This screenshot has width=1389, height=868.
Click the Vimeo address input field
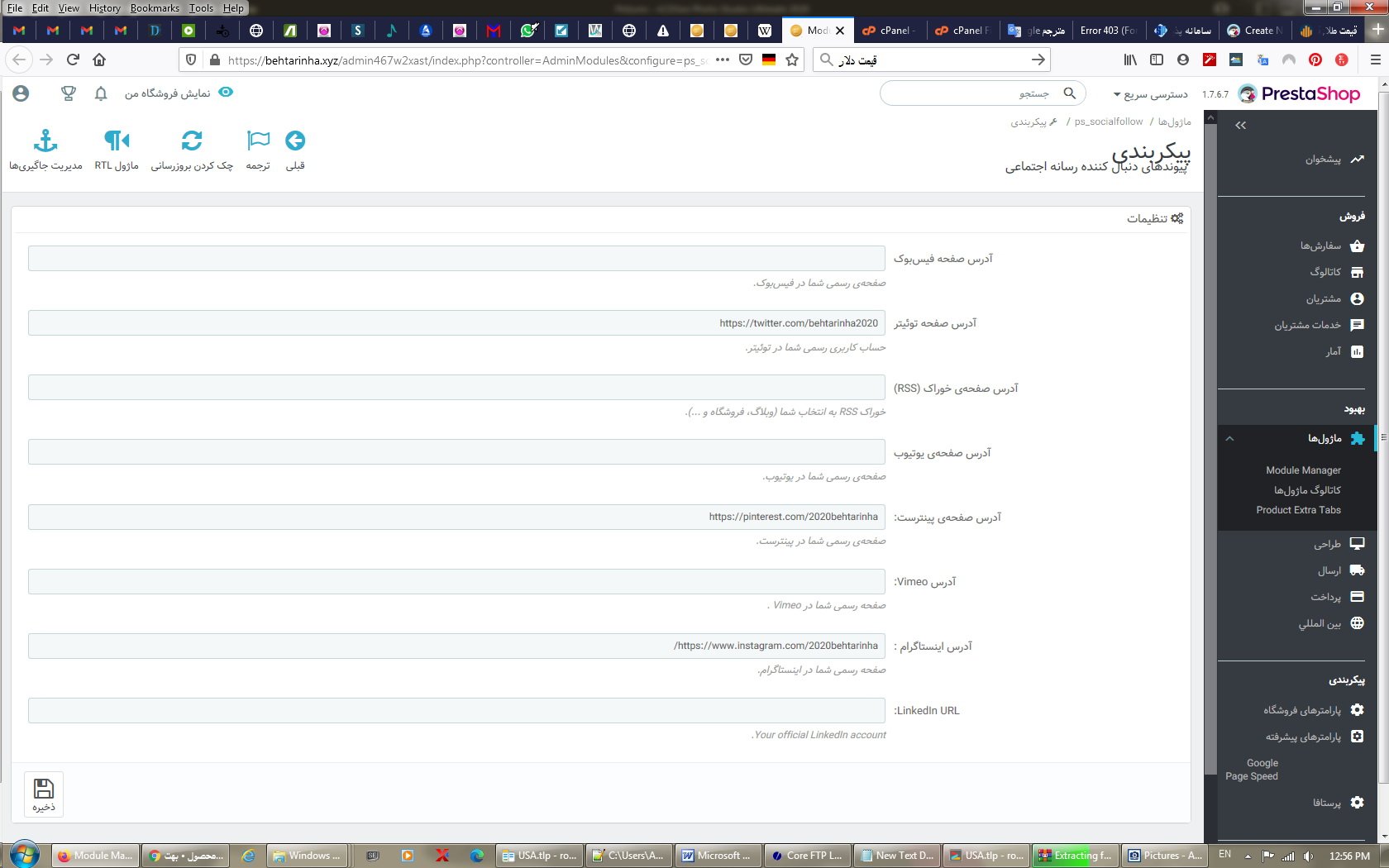click(x=456, y=581)
